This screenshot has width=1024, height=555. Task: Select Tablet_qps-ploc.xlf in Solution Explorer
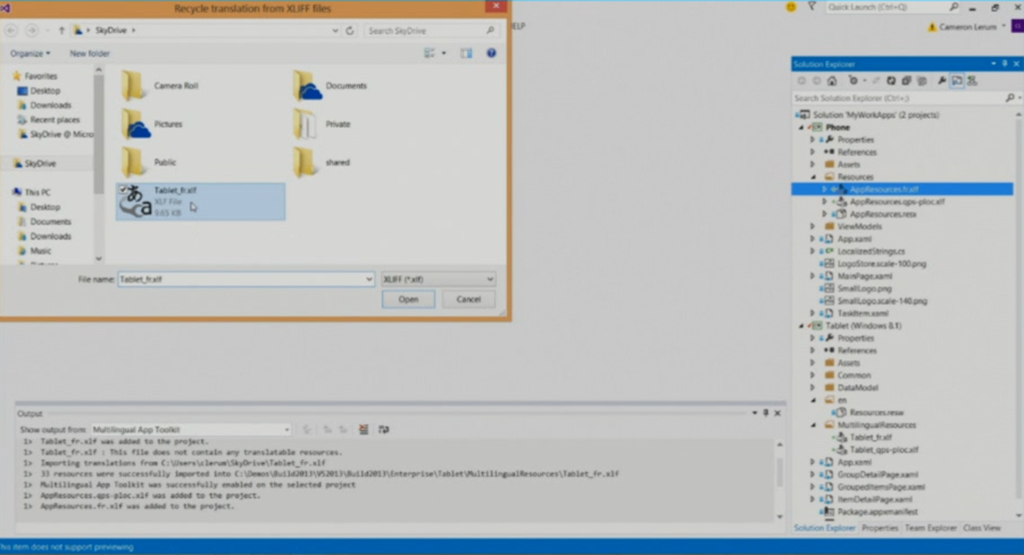(884, 450)
